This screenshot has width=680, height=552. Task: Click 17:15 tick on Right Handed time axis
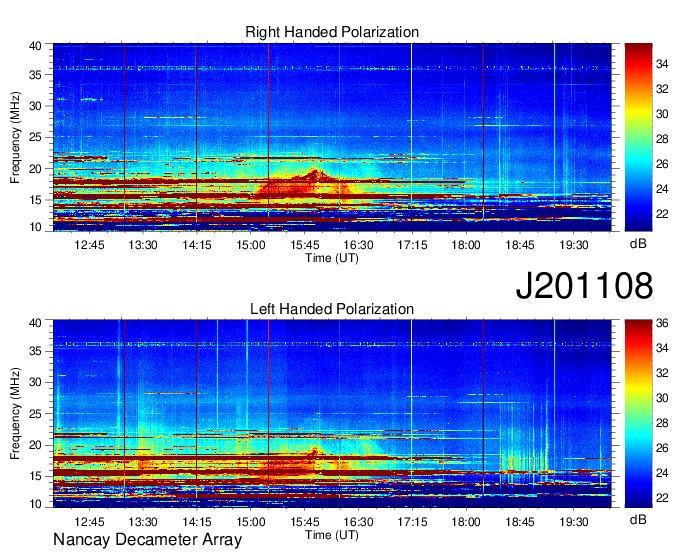coord(412,245)
